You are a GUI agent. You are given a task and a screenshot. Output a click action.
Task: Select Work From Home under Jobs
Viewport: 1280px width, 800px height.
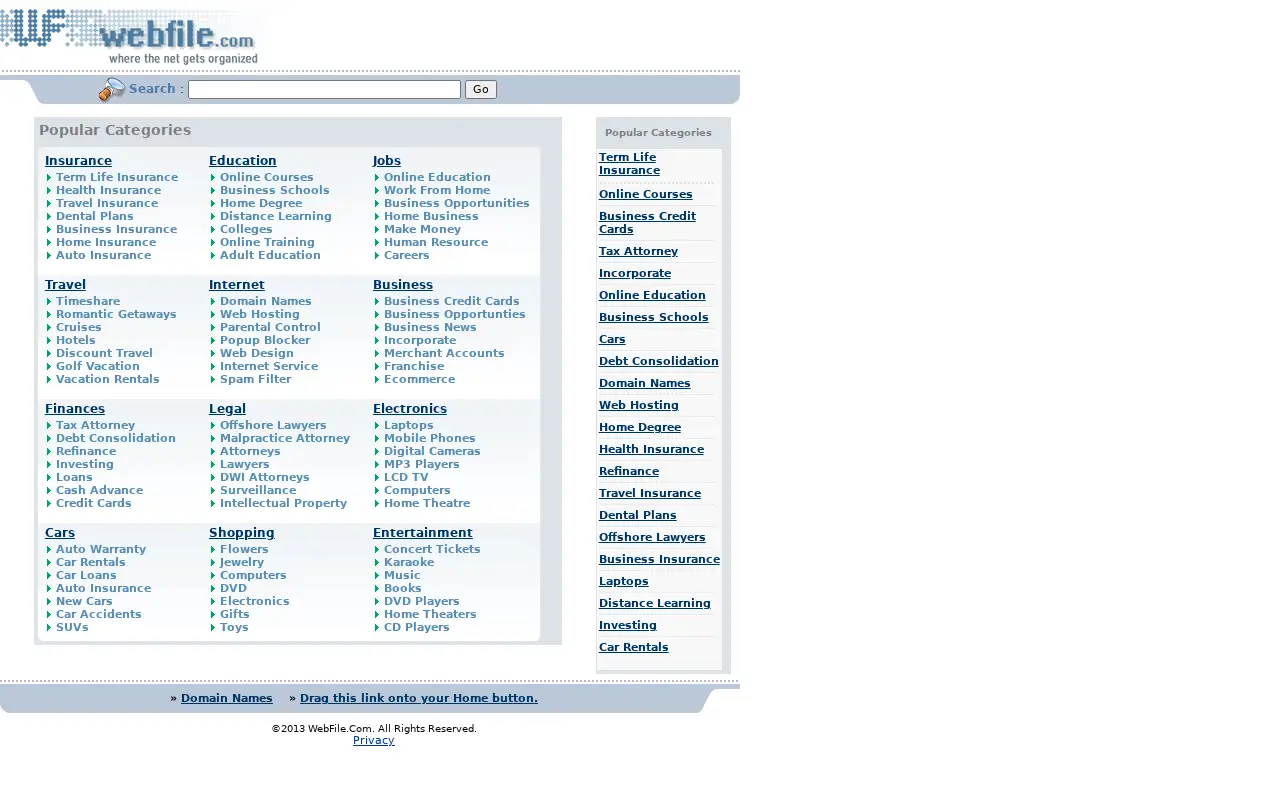(437, 190)
